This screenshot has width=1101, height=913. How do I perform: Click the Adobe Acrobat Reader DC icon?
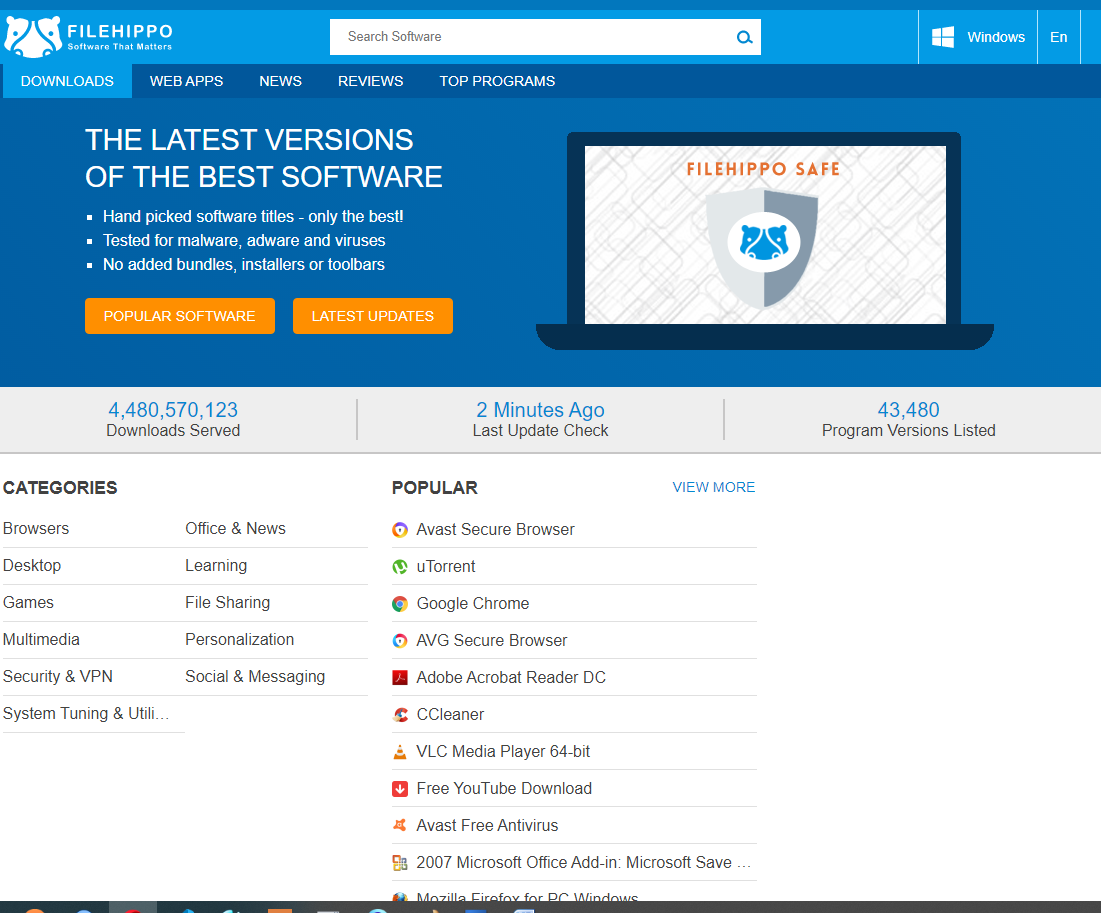(400, 678)
